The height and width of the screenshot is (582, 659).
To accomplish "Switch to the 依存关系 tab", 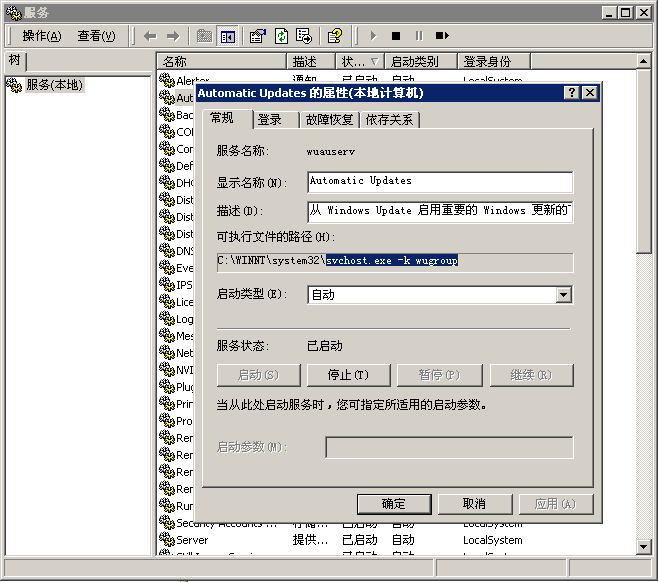I will pos(389,120).
